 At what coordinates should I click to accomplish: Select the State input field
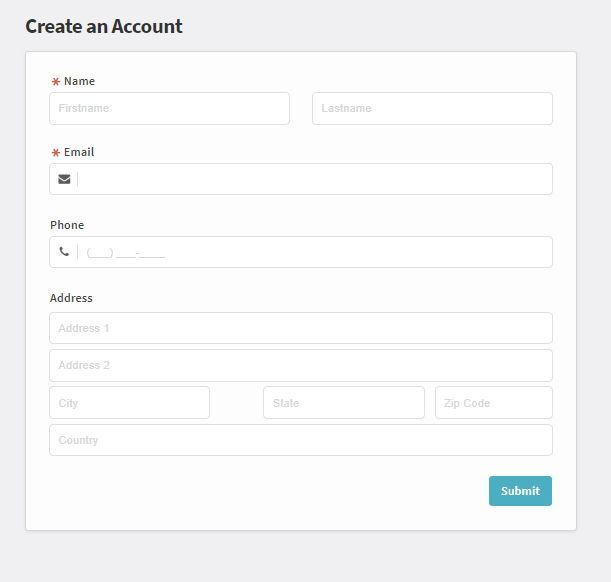coord(344,402)
